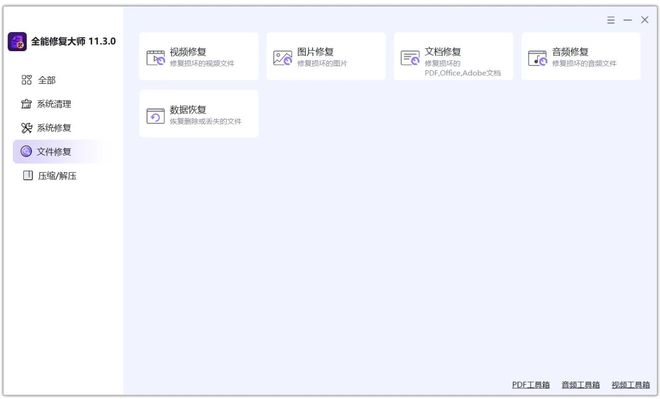Image resolution: width=660 pixels, height=399 pixels.
Task: Minimize the window using the dash button
Action: (628, 20)
